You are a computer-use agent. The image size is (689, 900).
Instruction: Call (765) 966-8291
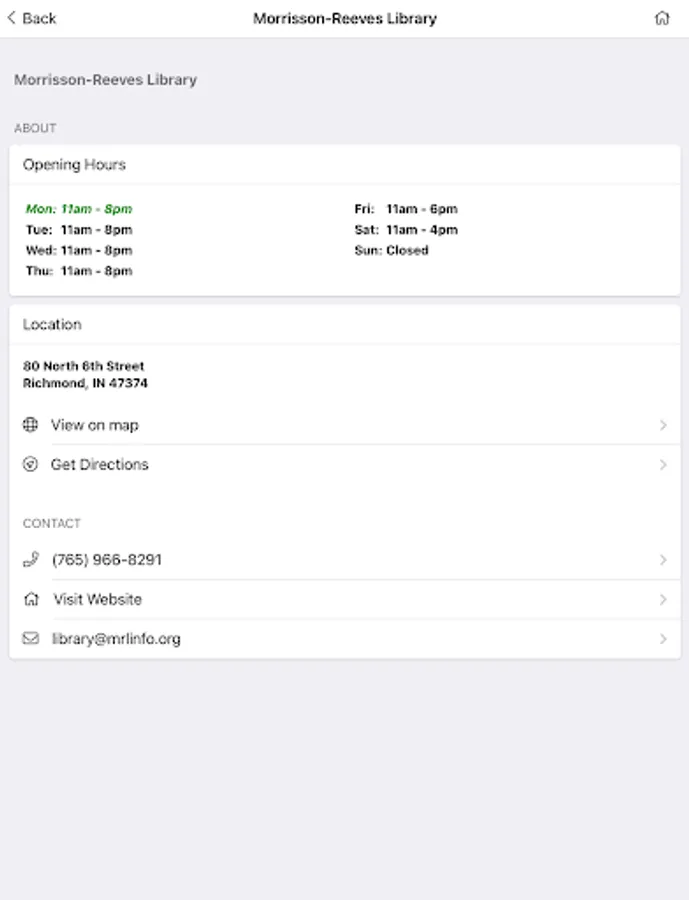point(107,560)
